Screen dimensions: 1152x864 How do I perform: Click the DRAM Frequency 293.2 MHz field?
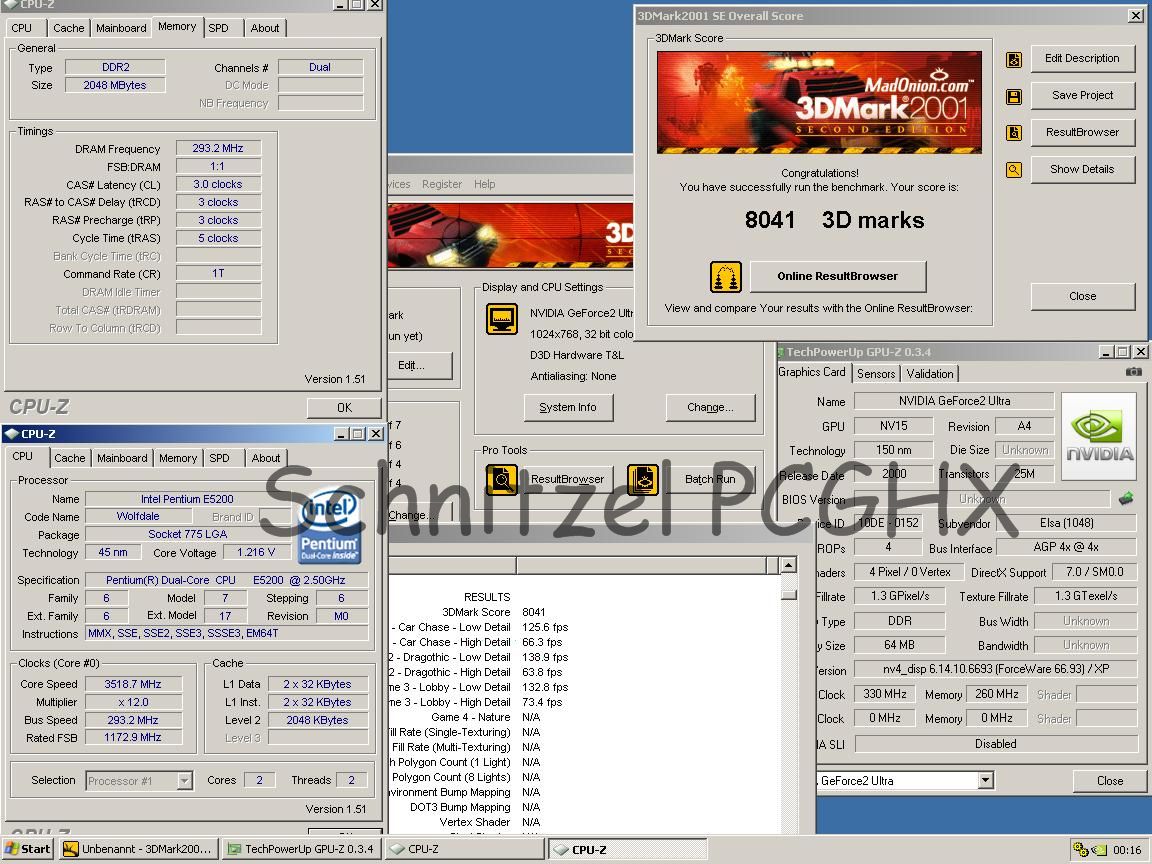218,148
